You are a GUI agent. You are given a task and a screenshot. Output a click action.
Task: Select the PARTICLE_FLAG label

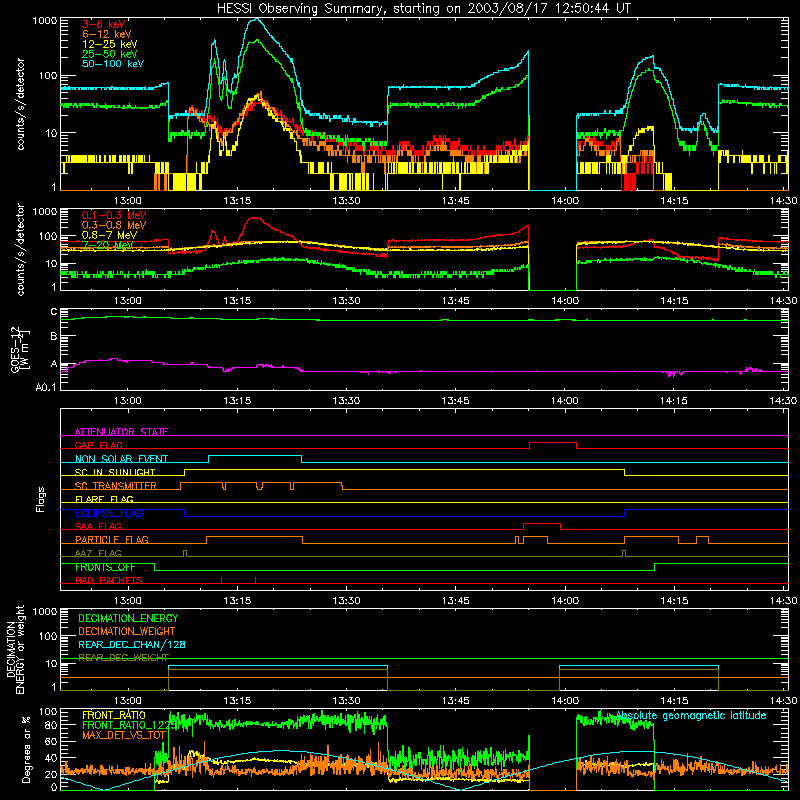pos(112,539)
